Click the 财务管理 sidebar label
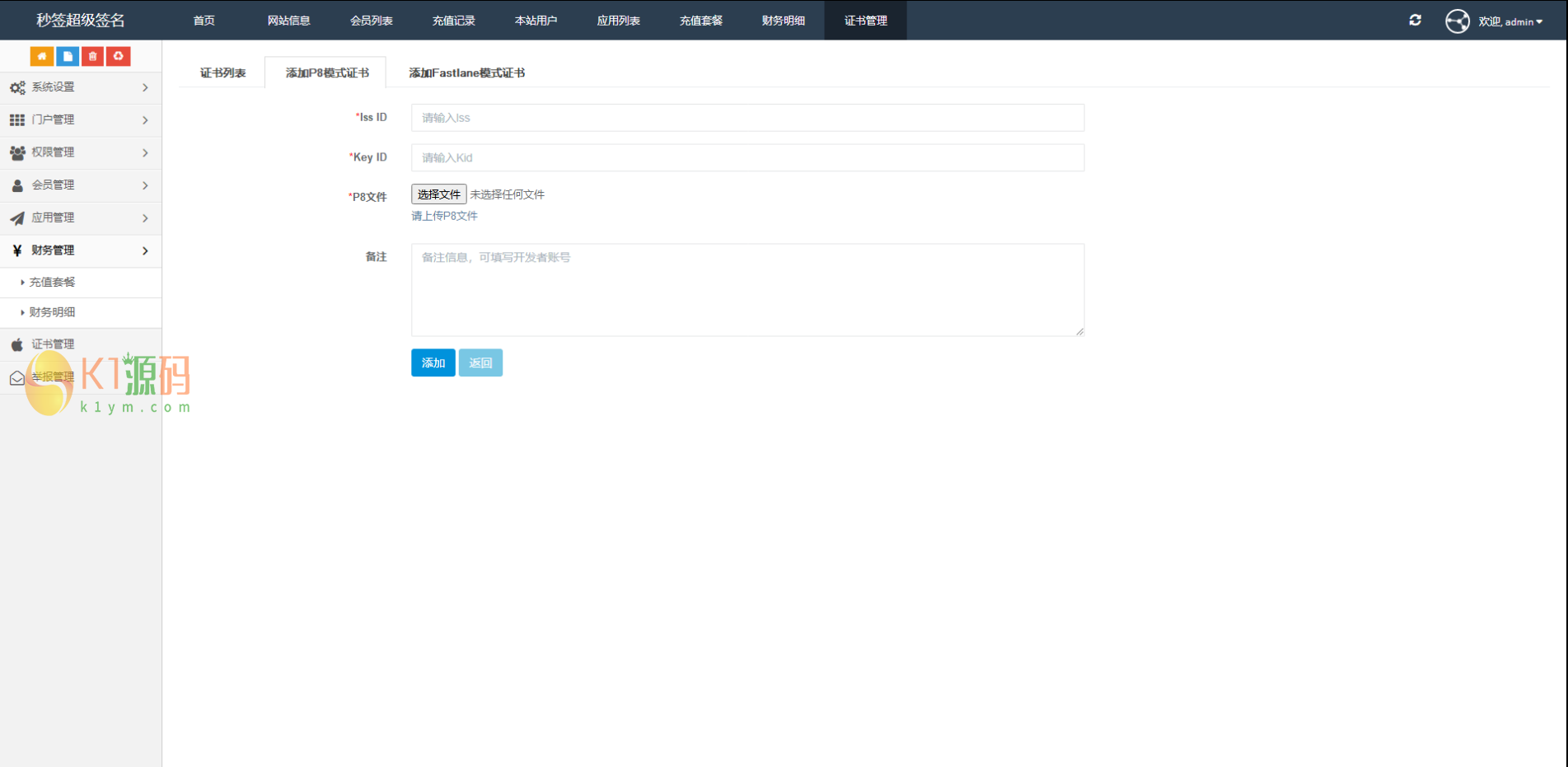Image resolution: width=1568 pixels, height=767 pixels. (53, 250)
